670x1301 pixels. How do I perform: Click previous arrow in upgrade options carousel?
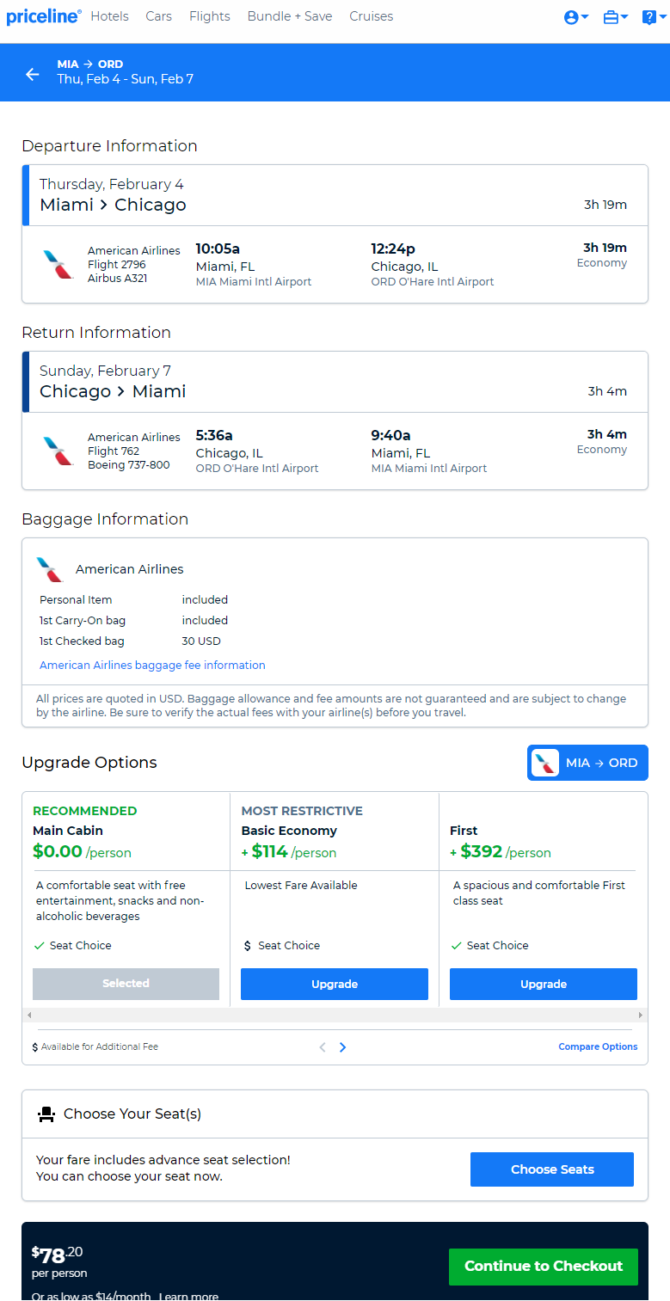coord(322,1047)
